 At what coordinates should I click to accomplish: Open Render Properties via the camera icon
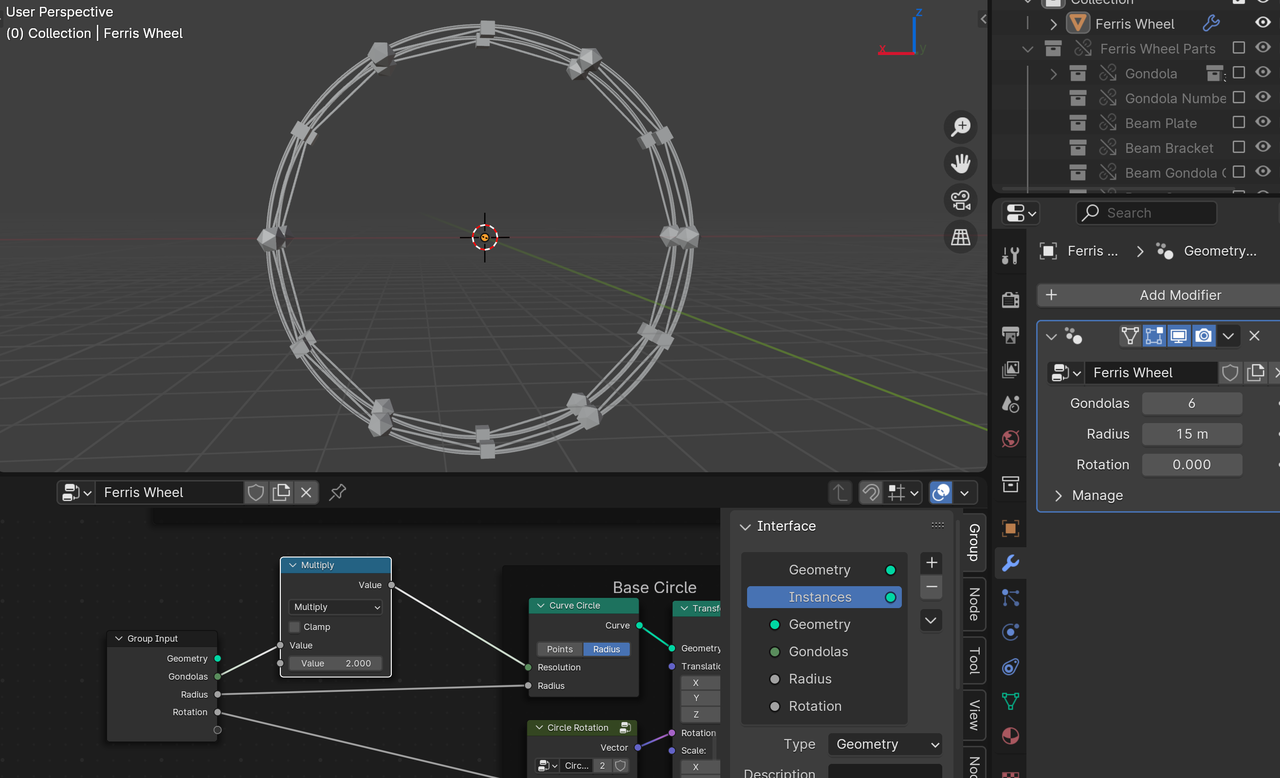tap(1009, 299)
